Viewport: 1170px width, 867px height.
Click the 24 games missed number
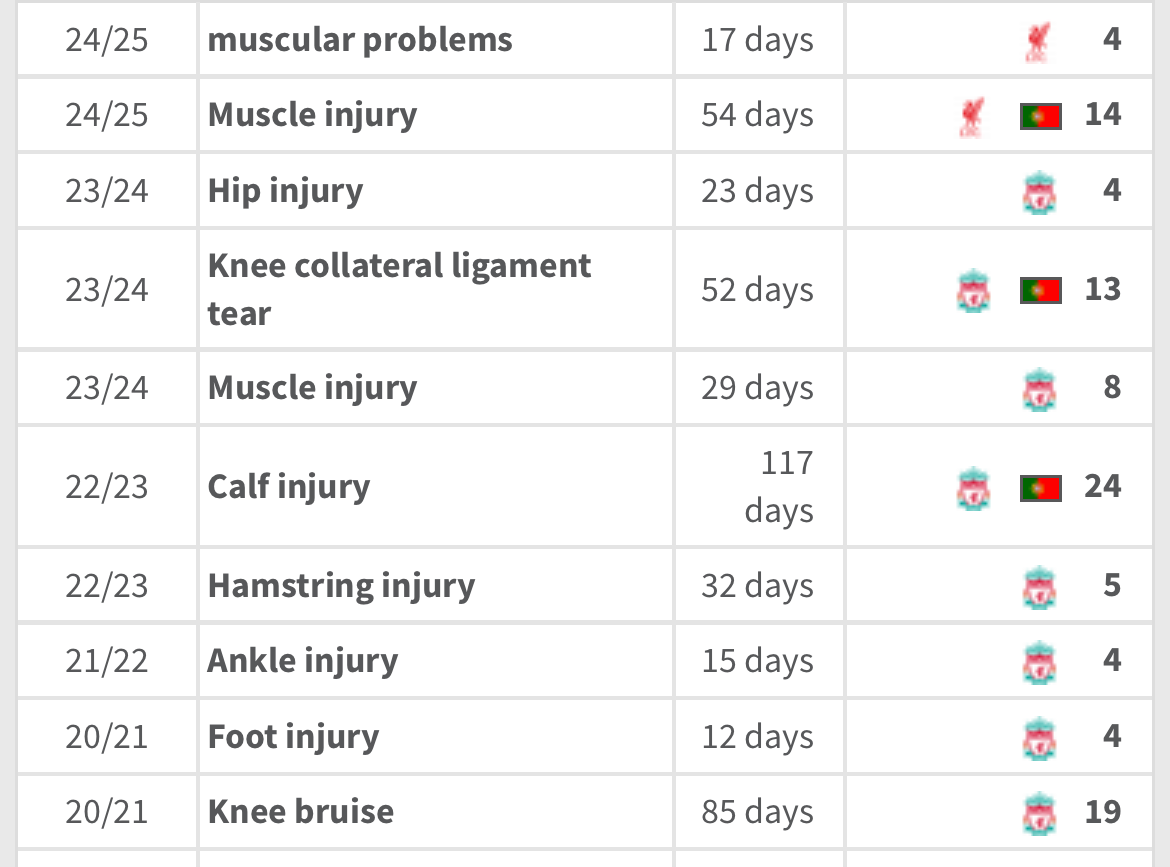click(x=1102, y=486)
